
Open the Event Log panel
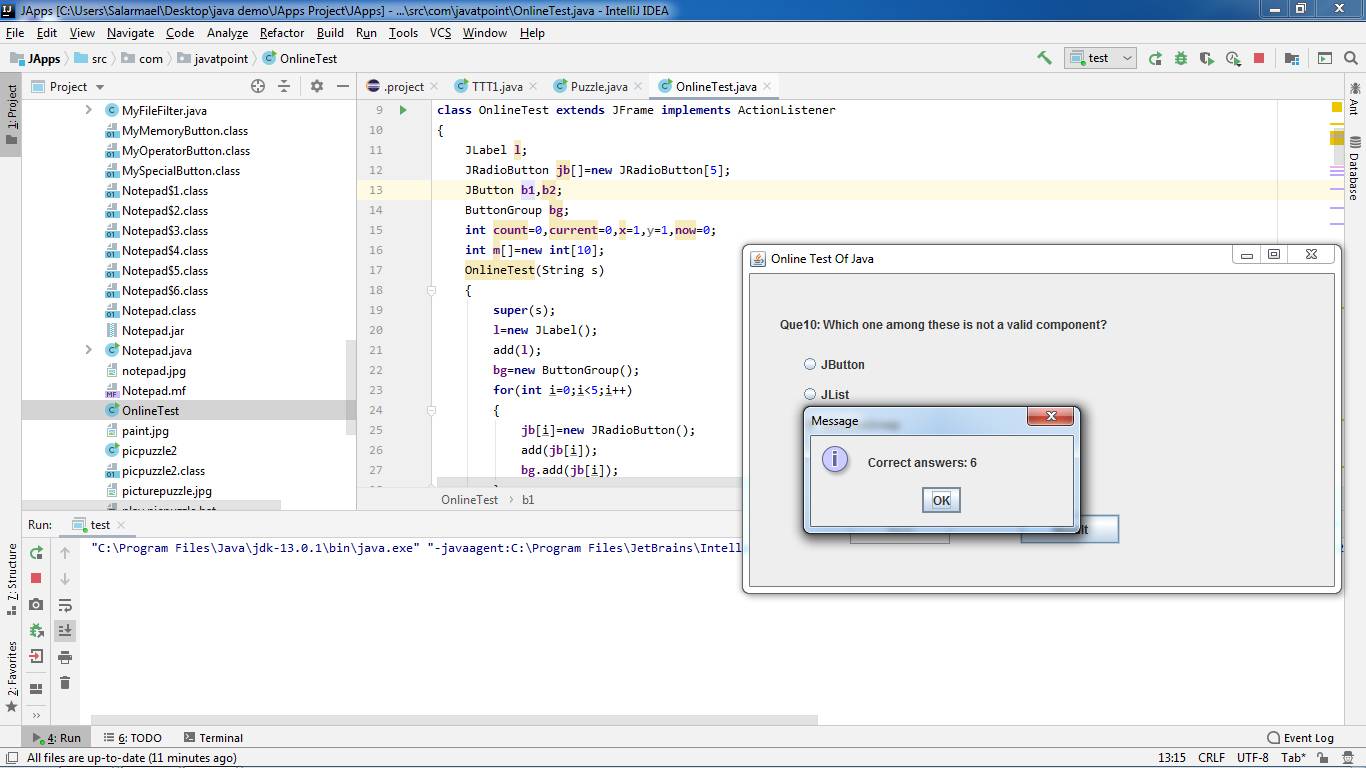click(1300, 738)
